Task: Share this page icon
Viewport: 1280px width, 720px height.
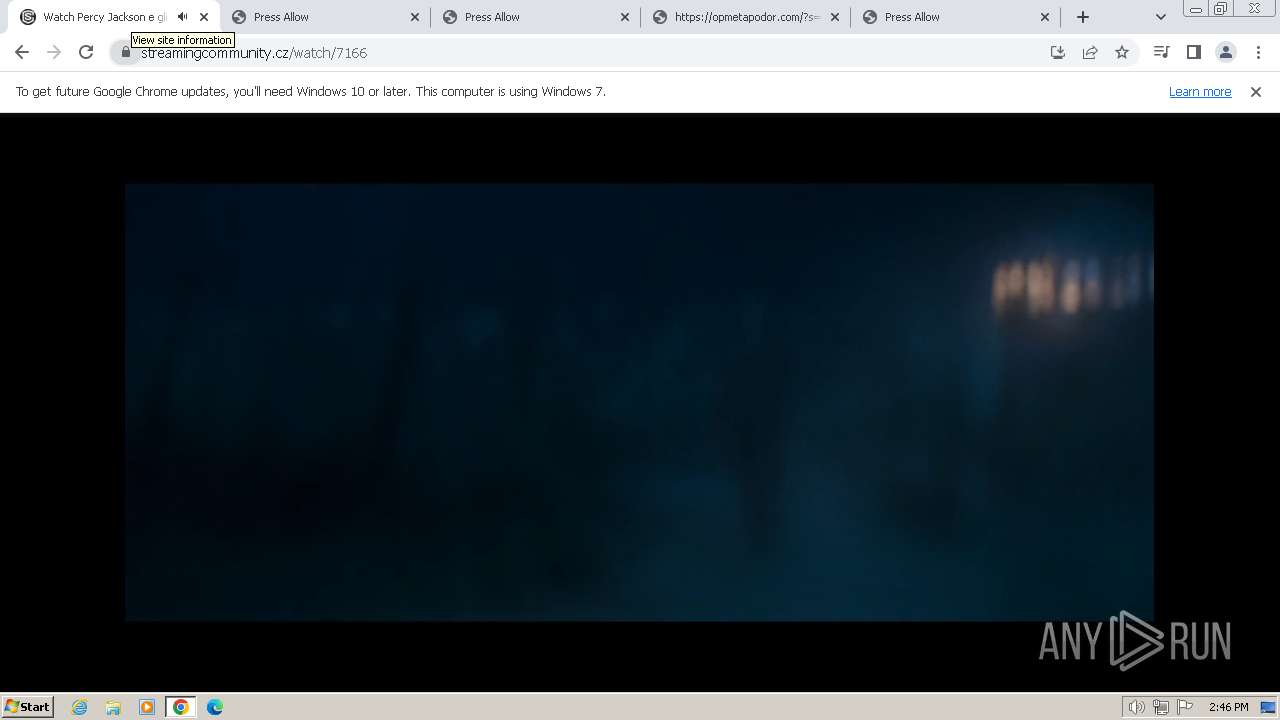Action: (1090, 52)
